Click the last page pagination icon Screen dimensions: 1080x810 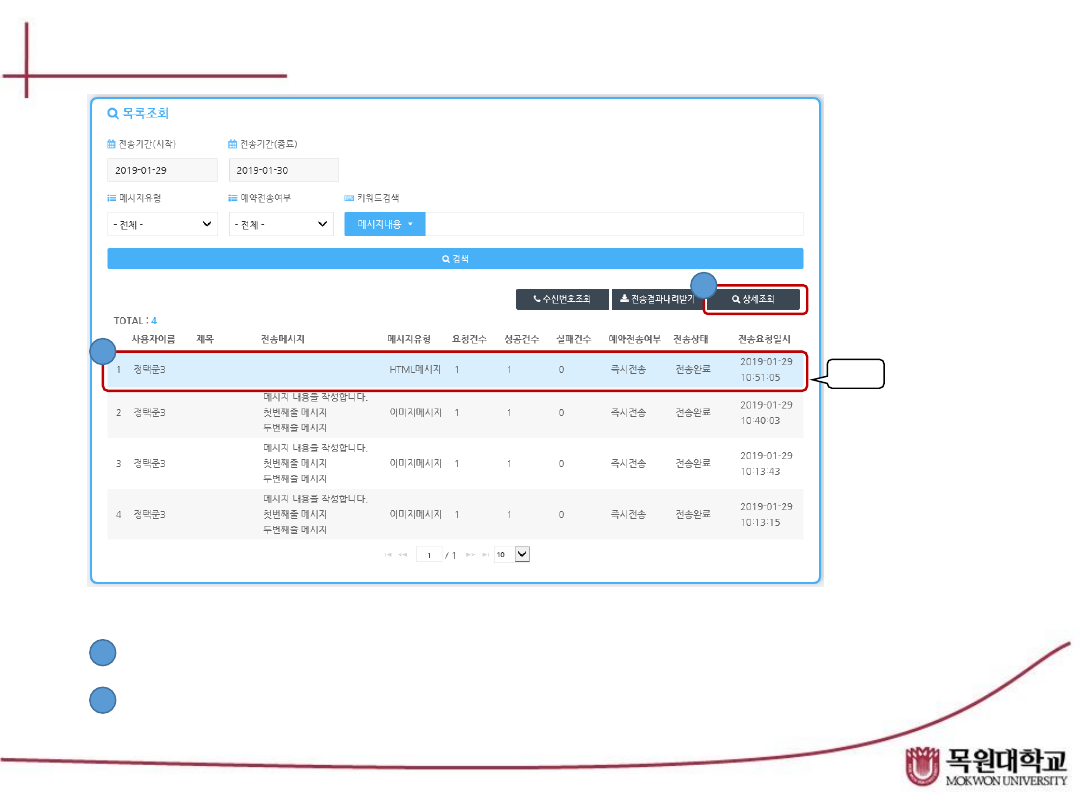pos(485,554)
